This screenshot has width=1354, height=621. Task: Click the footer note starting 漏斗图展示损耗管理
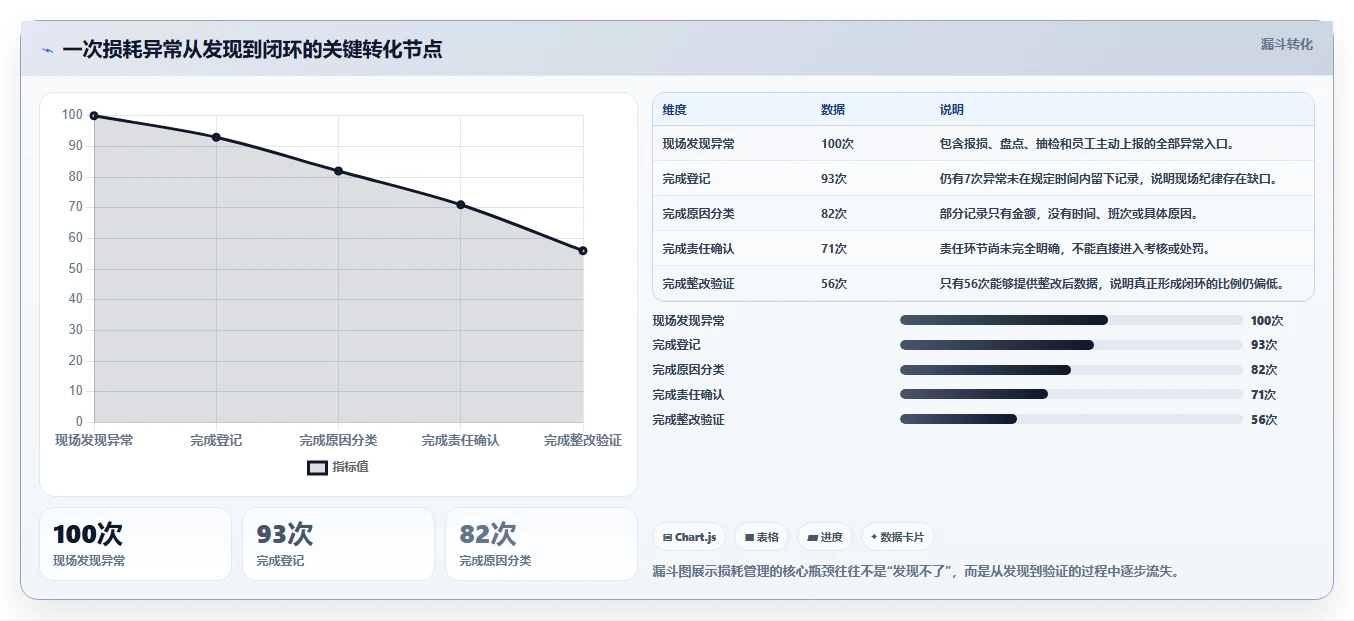tap(916, 571)
